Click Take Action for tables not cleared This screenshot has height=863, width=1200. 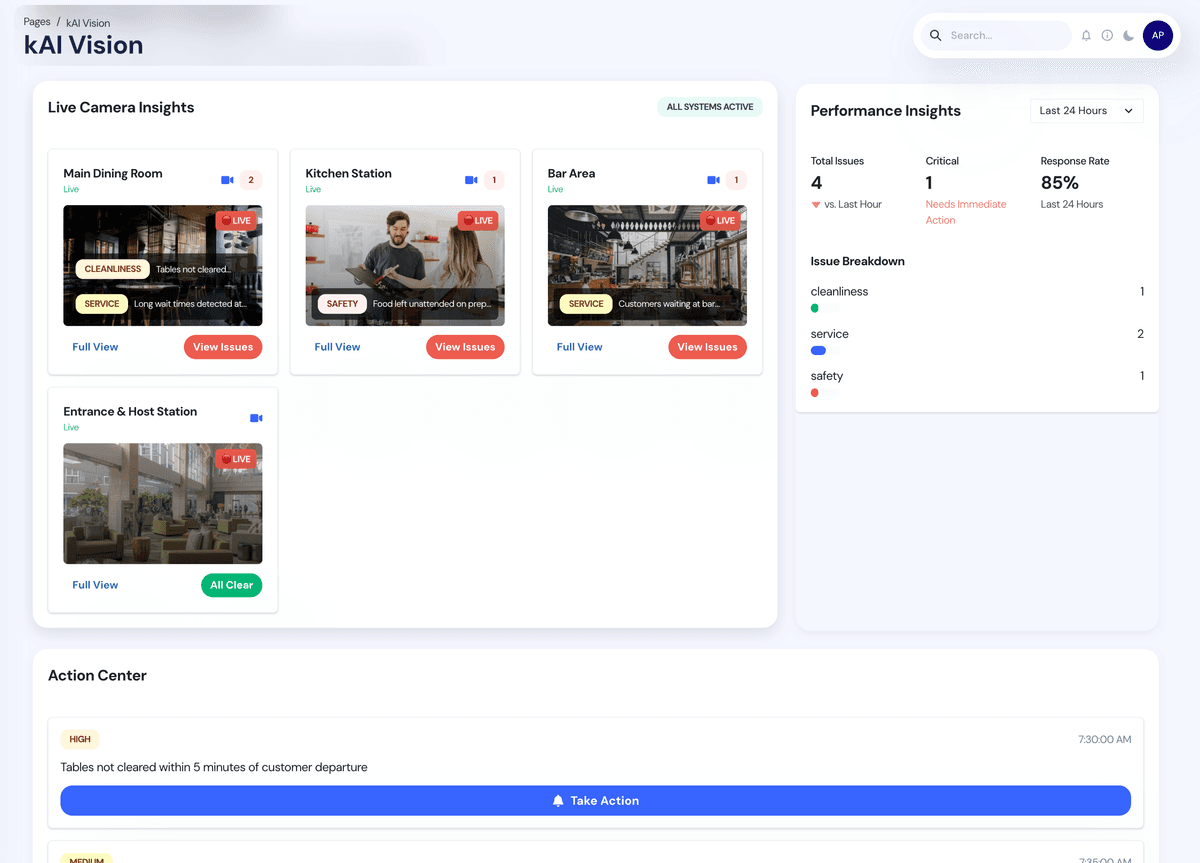tap(595, 801)
